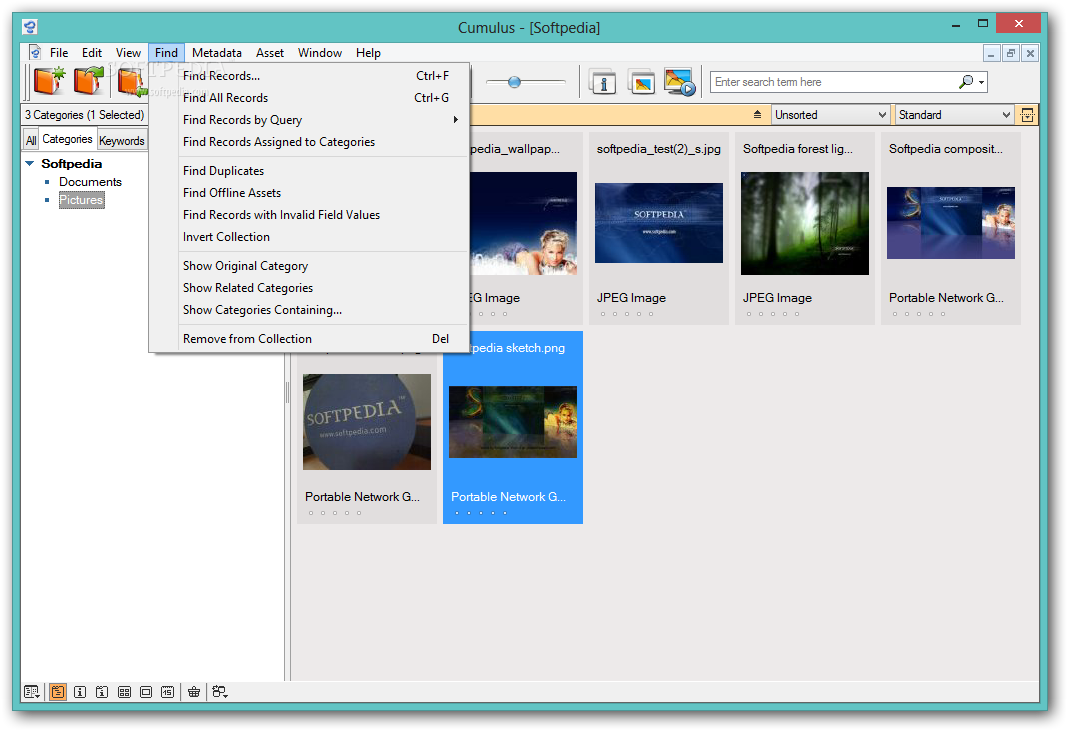The width and height of the screenshot is (1068, 731).
Task: Collapse the Softpedia category tree
Action: [x=29, y=164]
